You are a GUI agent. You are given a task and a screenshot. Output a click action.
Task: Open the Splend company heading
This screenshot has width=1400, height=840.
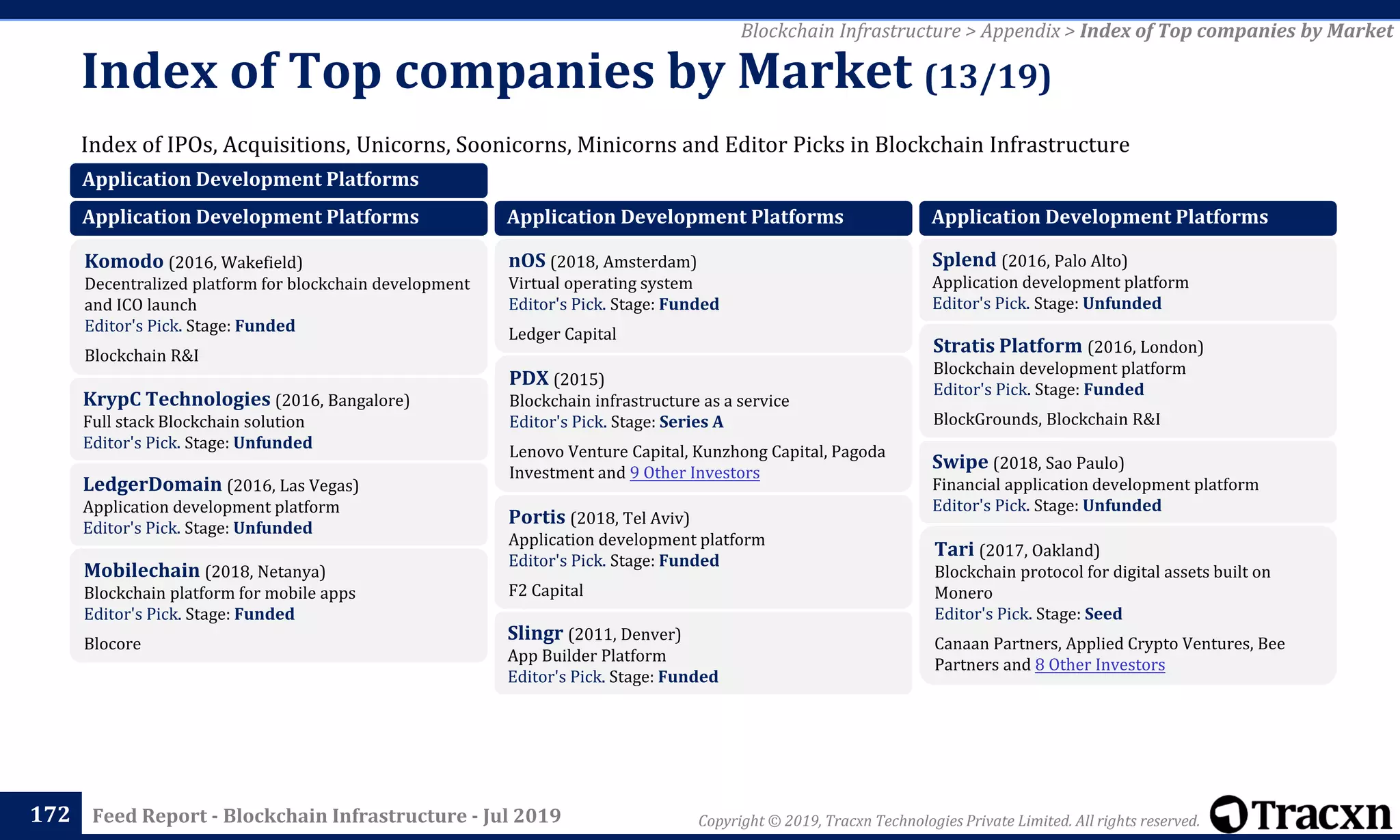[x=965, y=260]
